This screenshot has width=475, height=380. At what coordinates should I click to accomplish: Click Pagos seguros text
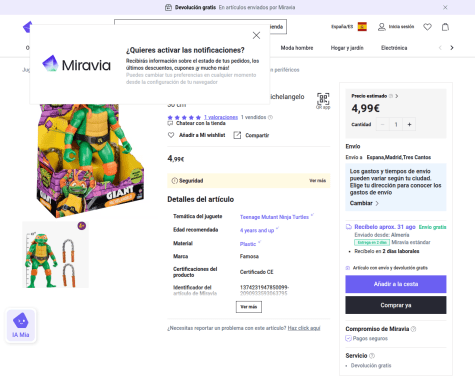click(x=370, y=339)
